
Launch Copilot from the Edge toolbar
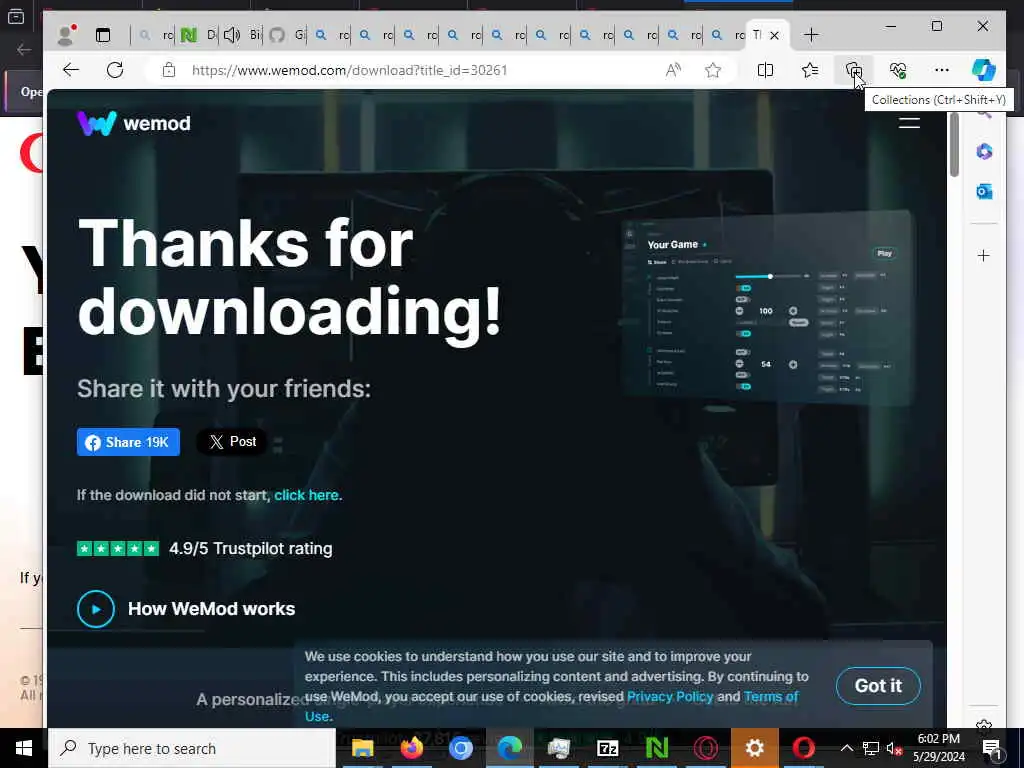click(x=984, y=70)
